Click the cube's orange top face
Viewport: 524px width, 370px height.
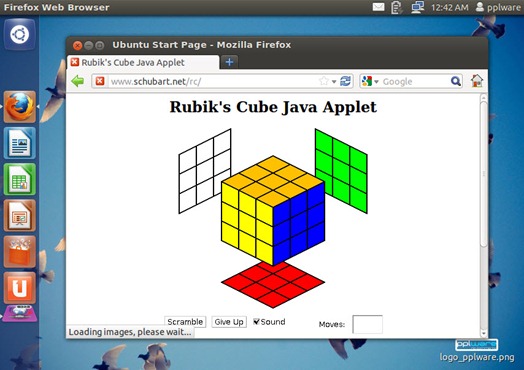point(273,180)
